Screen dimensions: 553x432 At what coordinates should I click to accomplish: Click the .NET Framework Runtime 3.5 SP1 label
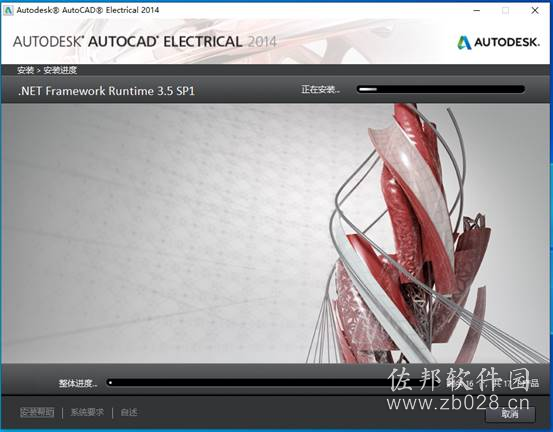[106, 91]
